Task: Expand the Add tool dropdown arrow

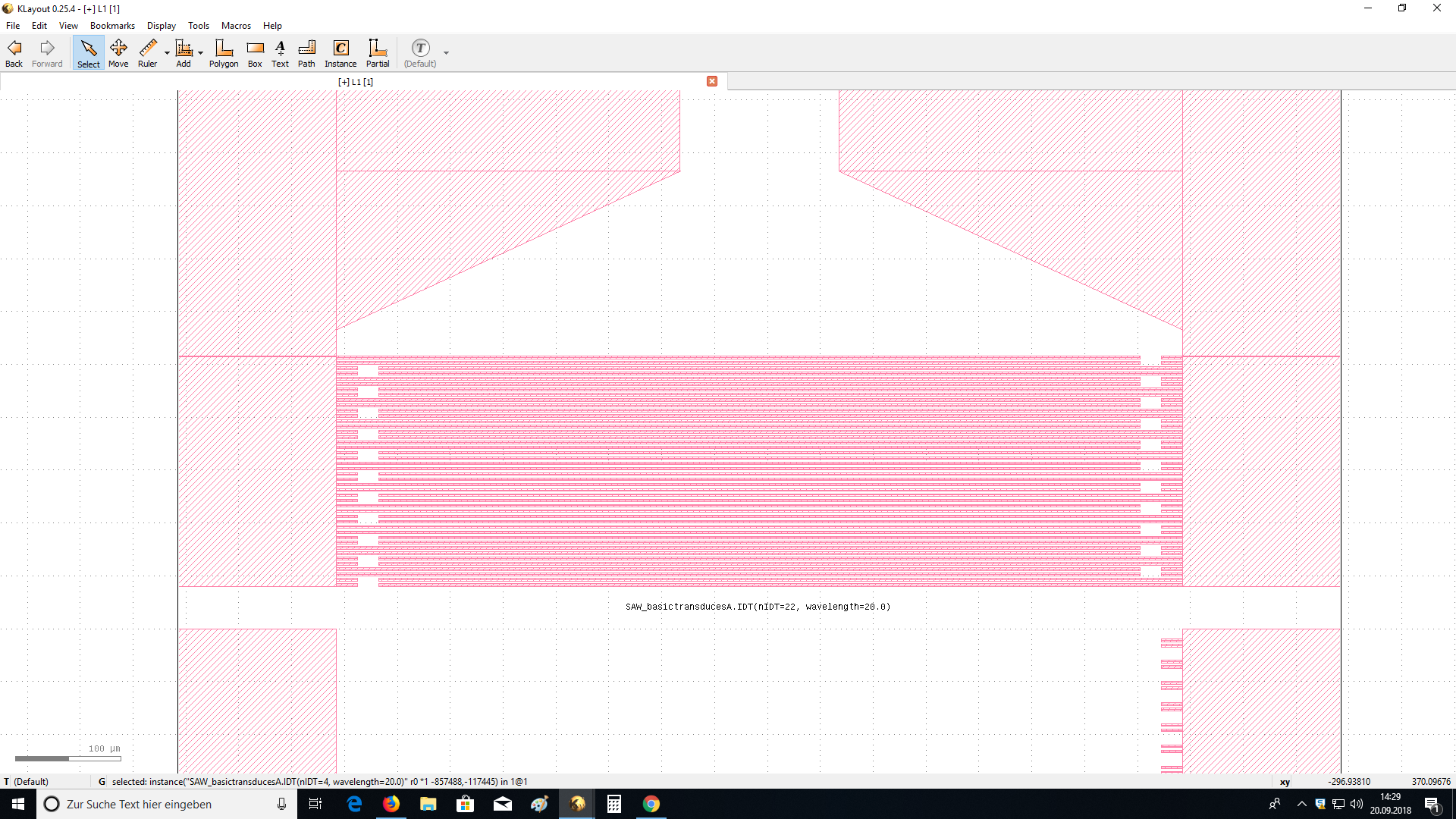Action: click(200, 53)
